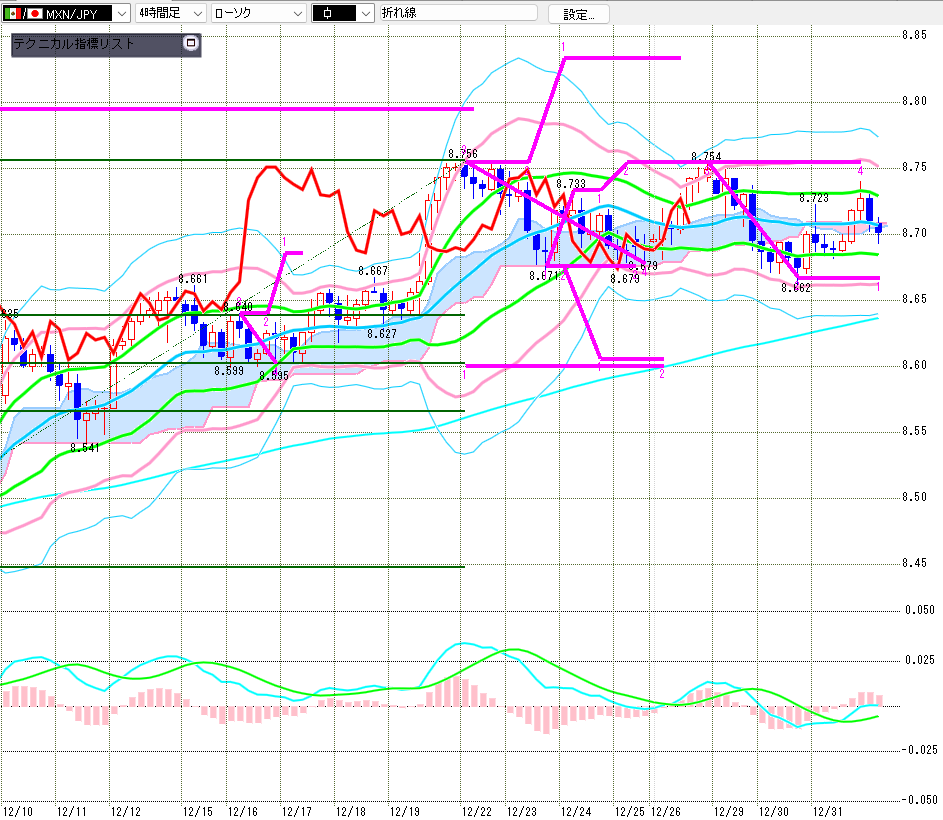Click the 8.723 price annotation

[813, 199]
